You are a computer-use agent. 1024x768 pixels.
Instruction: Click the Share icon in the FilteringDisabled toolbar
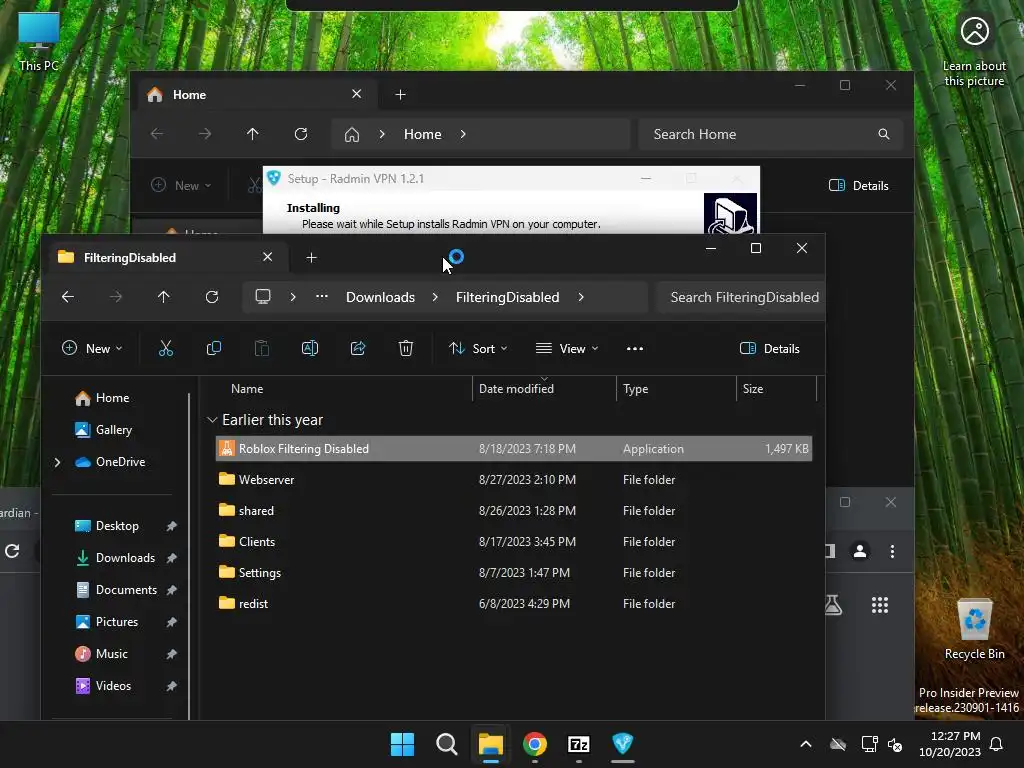(x=358, y=348)
